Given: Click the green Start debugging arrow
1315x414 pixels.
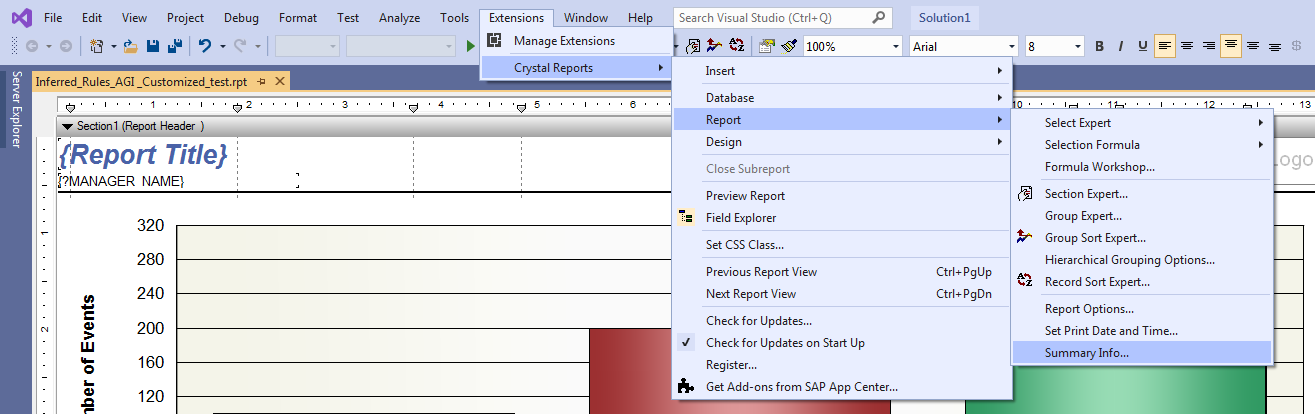Looking at the screenshot, I should [x=471, y=46].
